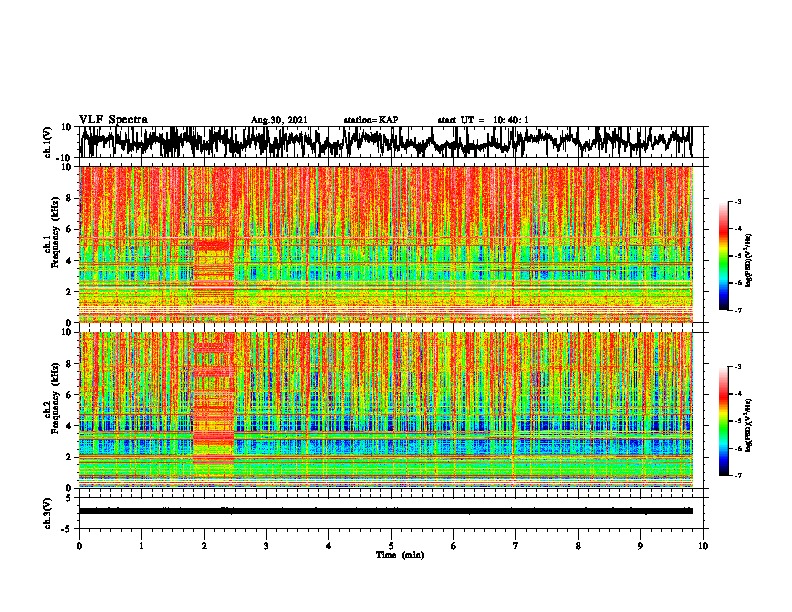Image resolution: width=792 pixels, height=612 pixels.
Task: Click the ch.1 voltage waveform trace
Action: (386, 142)
